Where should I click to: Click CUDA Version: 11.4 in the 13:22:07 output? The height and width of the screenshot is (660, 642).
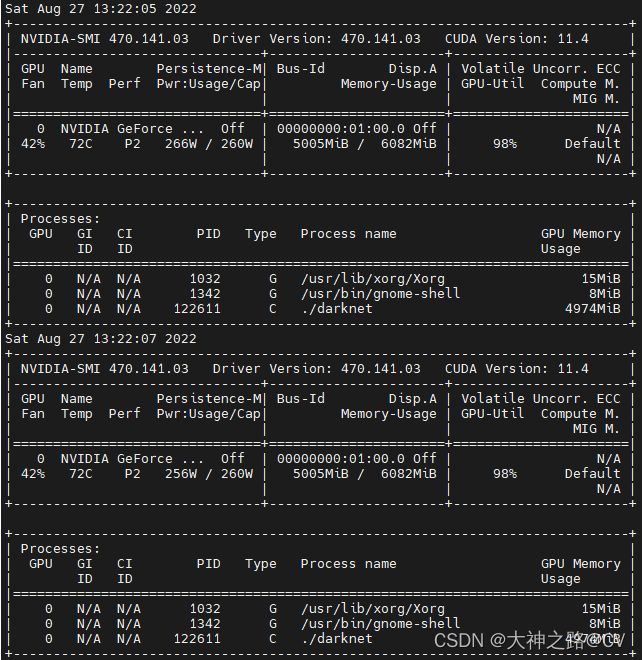(517, 369)
